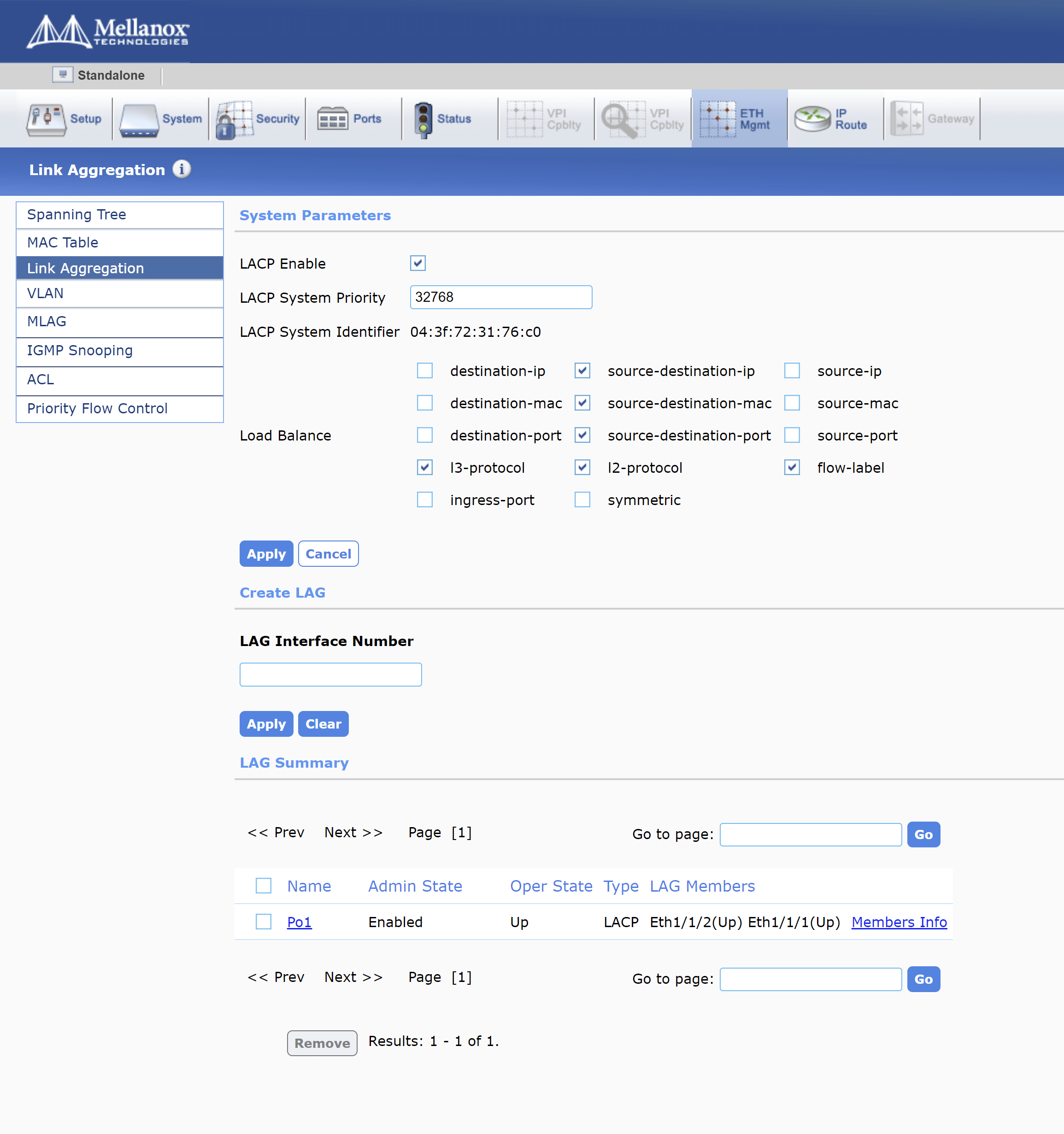Click the Ports icon
Viewport: 1064px width, 1134px height.
click(x=332, y=119)
